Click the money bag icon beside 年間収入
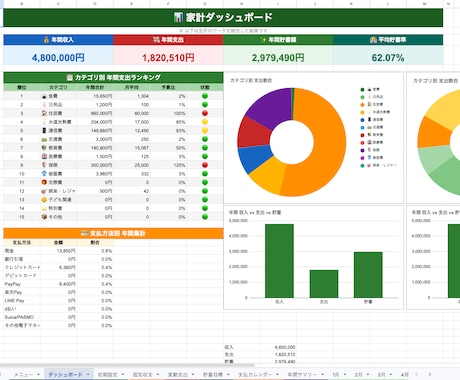 46,40
